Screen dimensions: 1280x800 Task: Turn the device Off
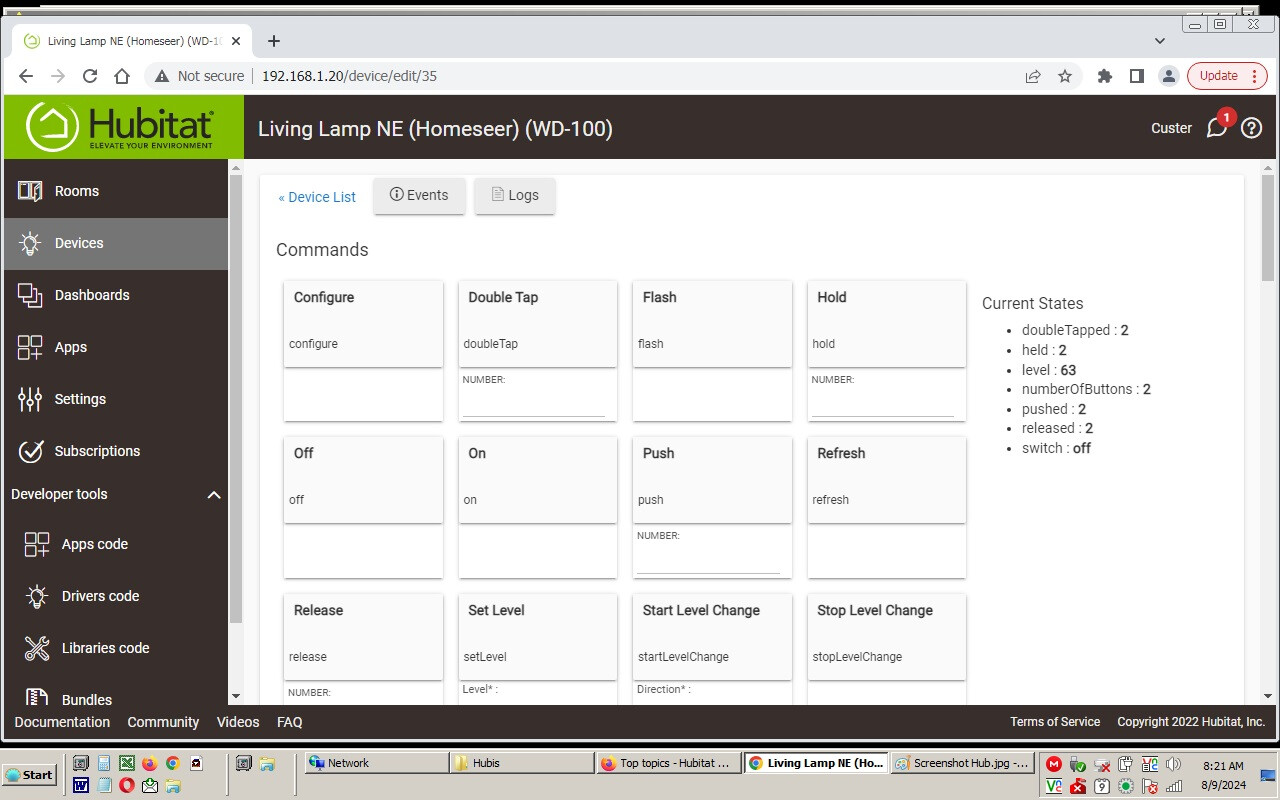click(x=363, y=479)
